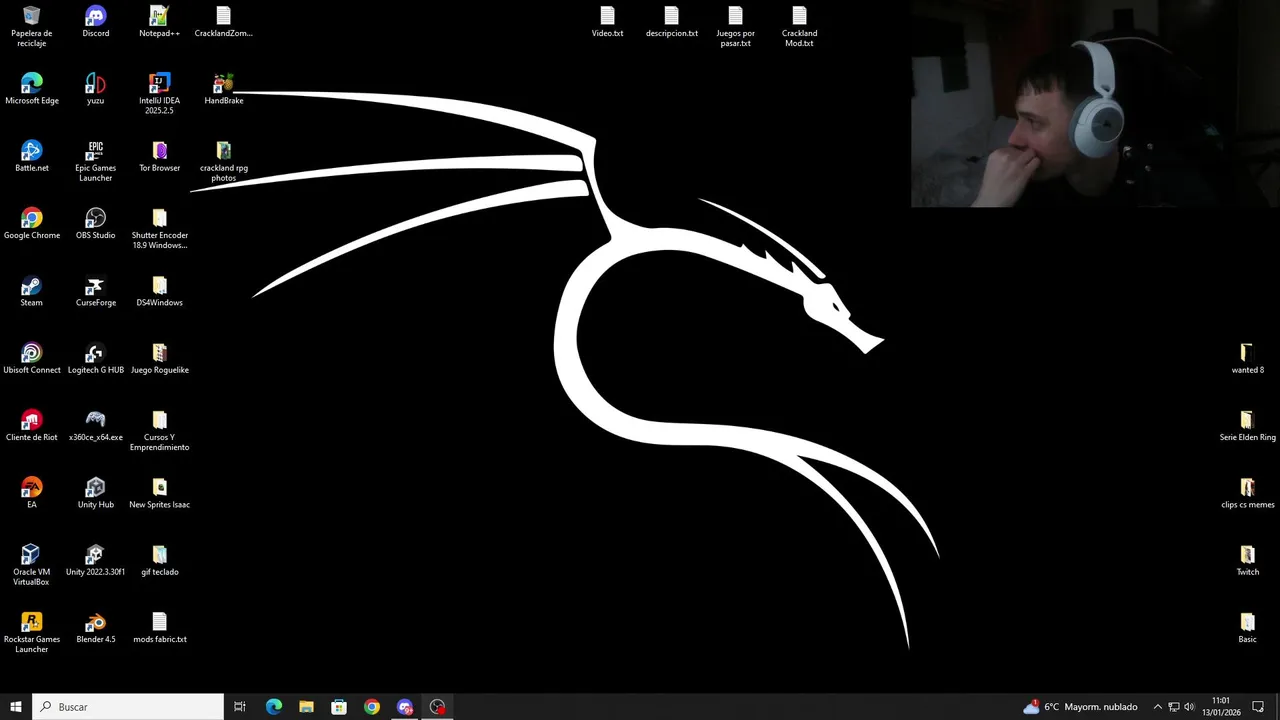
Task: Expand the hidden system tray icons
Action: (x=1158, y=707)
